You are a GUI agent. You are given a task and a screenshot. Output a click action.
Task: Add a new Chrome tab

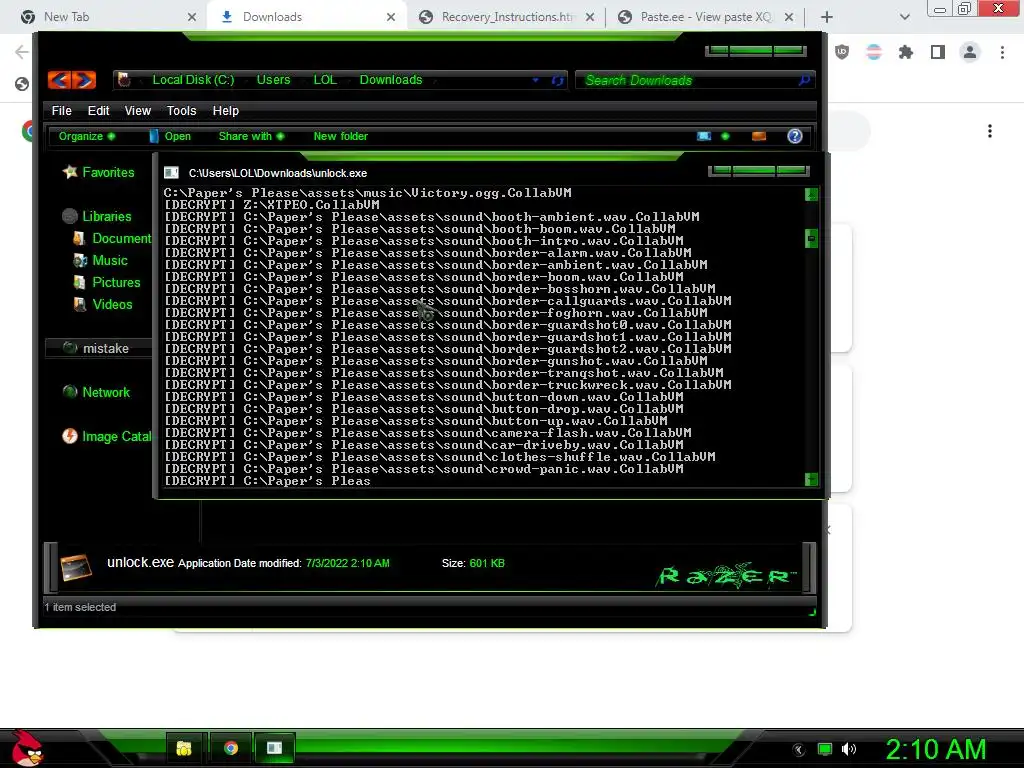pos(826,17)
